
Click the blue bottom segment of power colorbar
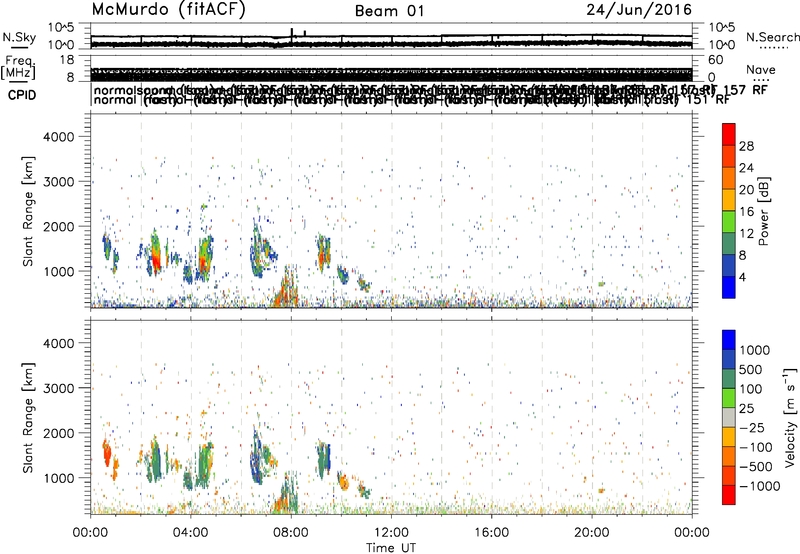729,287
